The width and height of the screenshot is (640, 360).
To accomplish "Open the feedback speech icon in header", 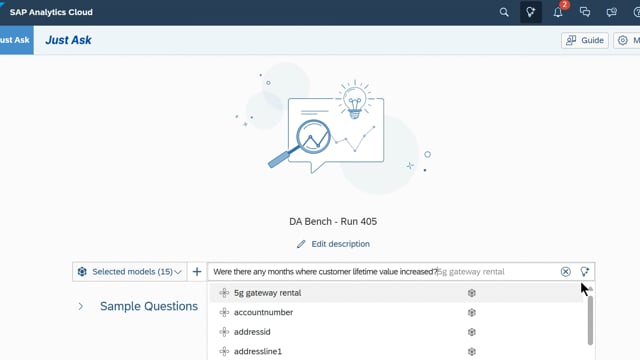I will (611, 12).
